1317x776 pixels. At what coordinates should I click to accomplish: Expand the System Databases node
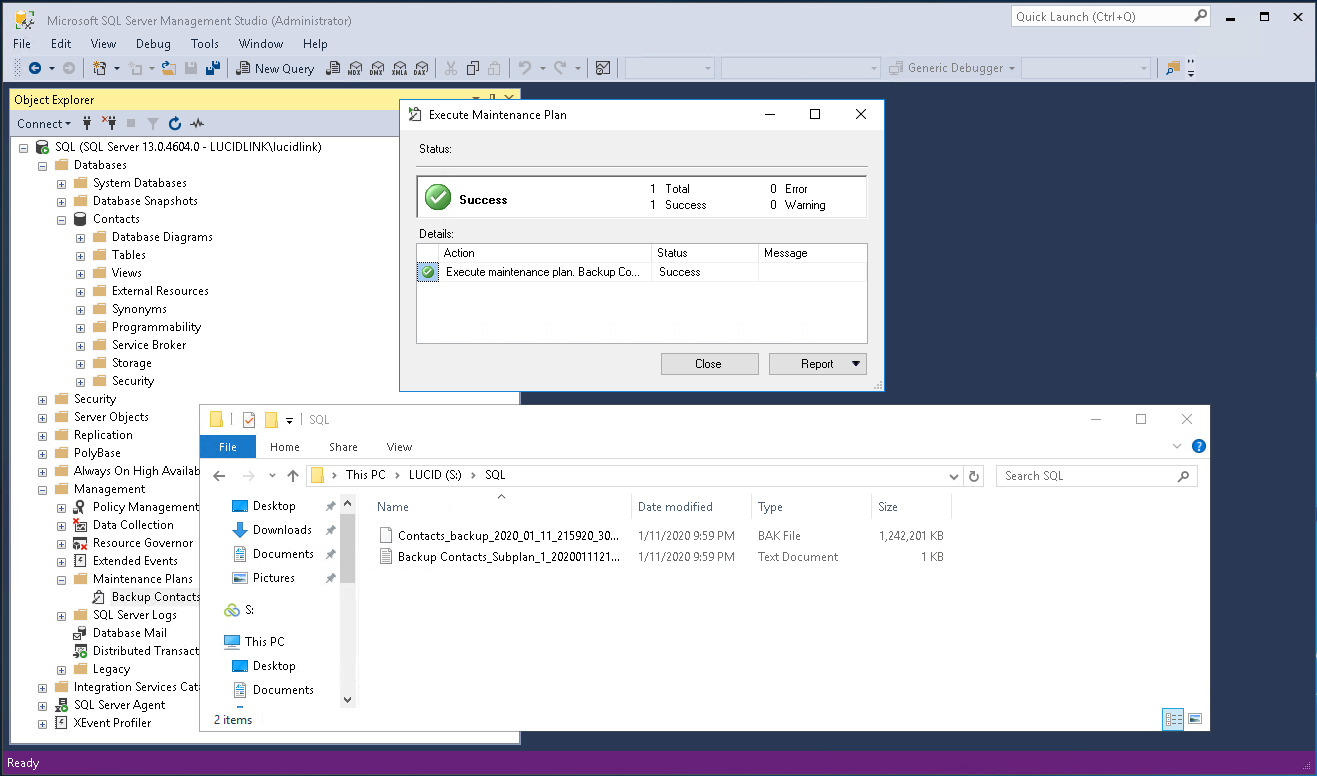click(x=62, y=183)
